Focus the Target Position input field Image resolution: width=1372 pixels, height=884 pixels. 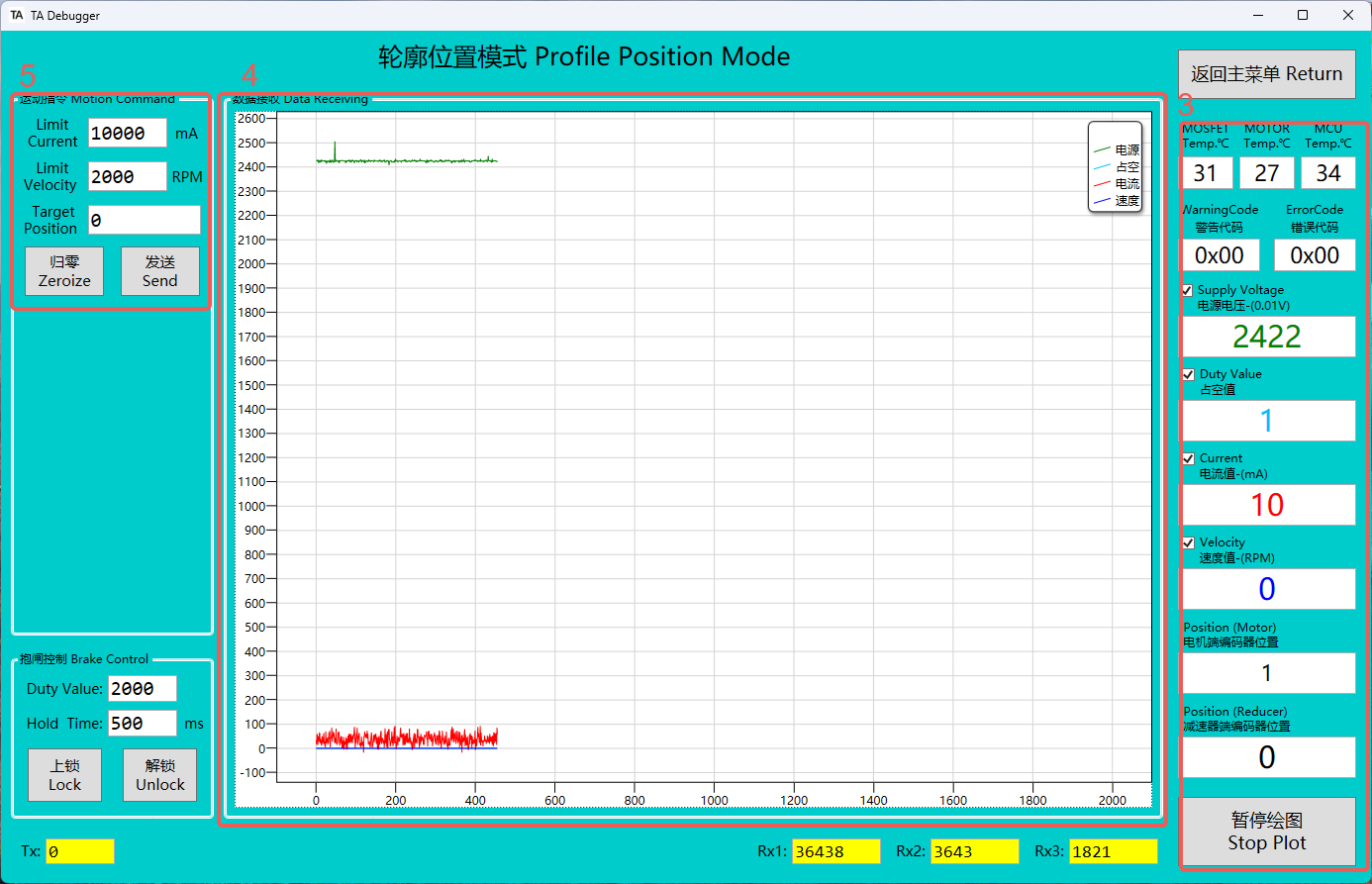coord(145,220)
